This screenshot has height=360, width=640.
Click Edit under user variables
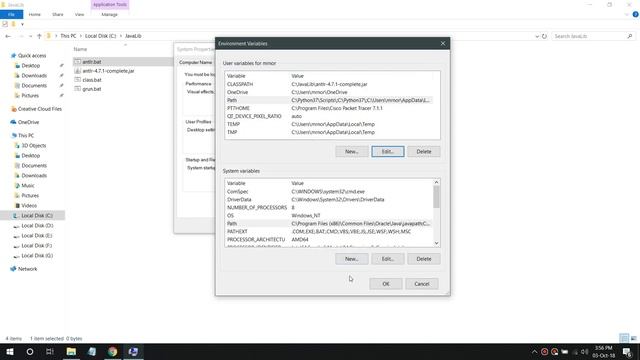(388, 151)
